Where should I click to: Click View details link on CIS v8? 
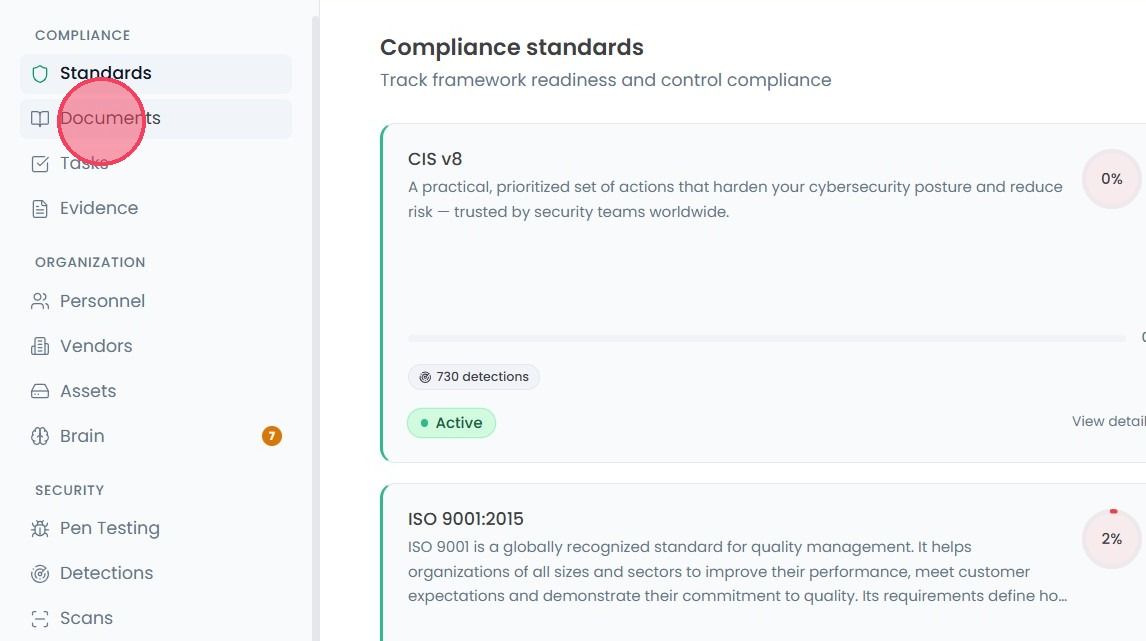[1108, 422]
